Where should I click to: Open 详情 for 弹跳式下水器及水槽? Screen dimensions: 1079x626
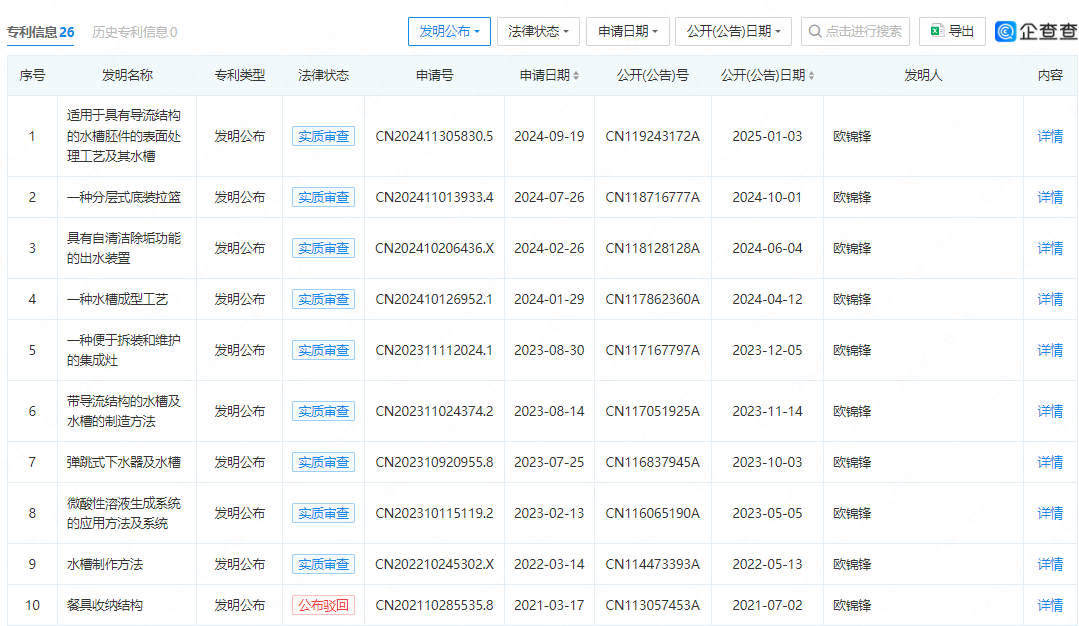(1050, 462)
